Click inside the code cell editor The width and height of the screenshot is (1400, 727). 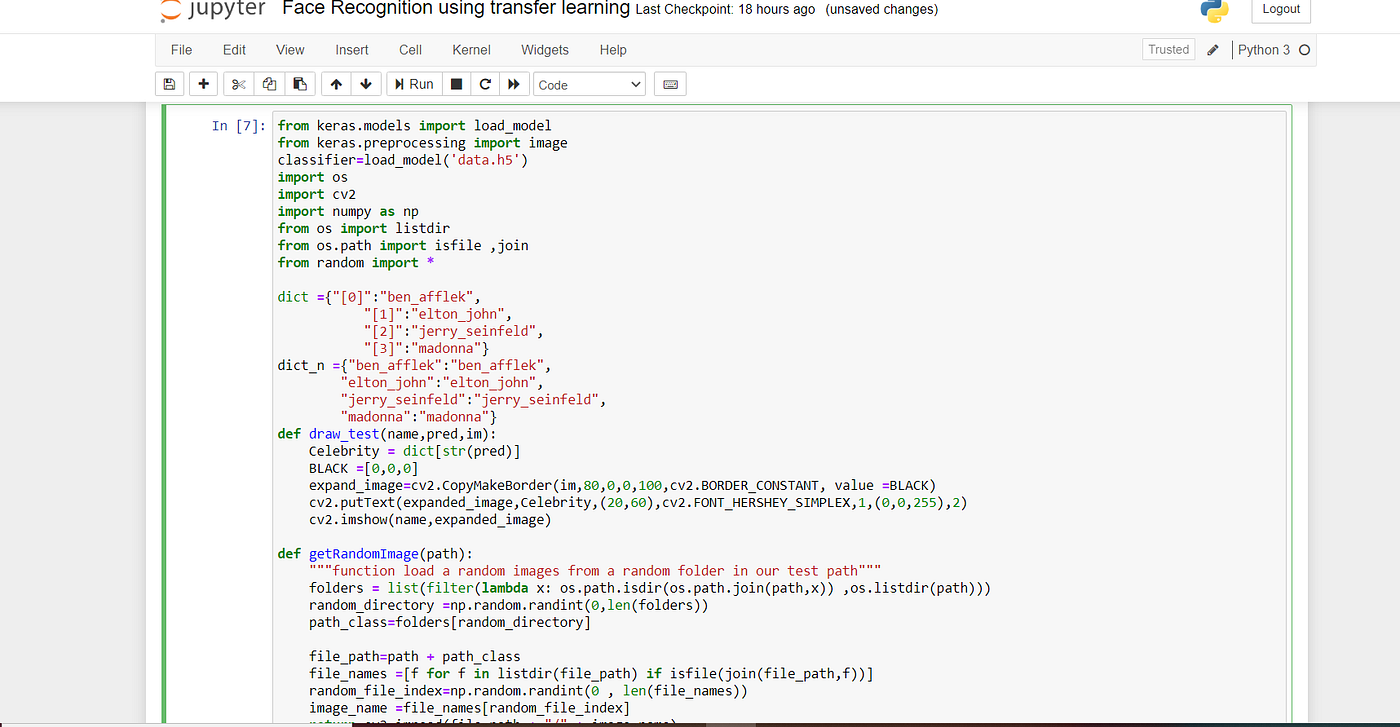(778, 415)
